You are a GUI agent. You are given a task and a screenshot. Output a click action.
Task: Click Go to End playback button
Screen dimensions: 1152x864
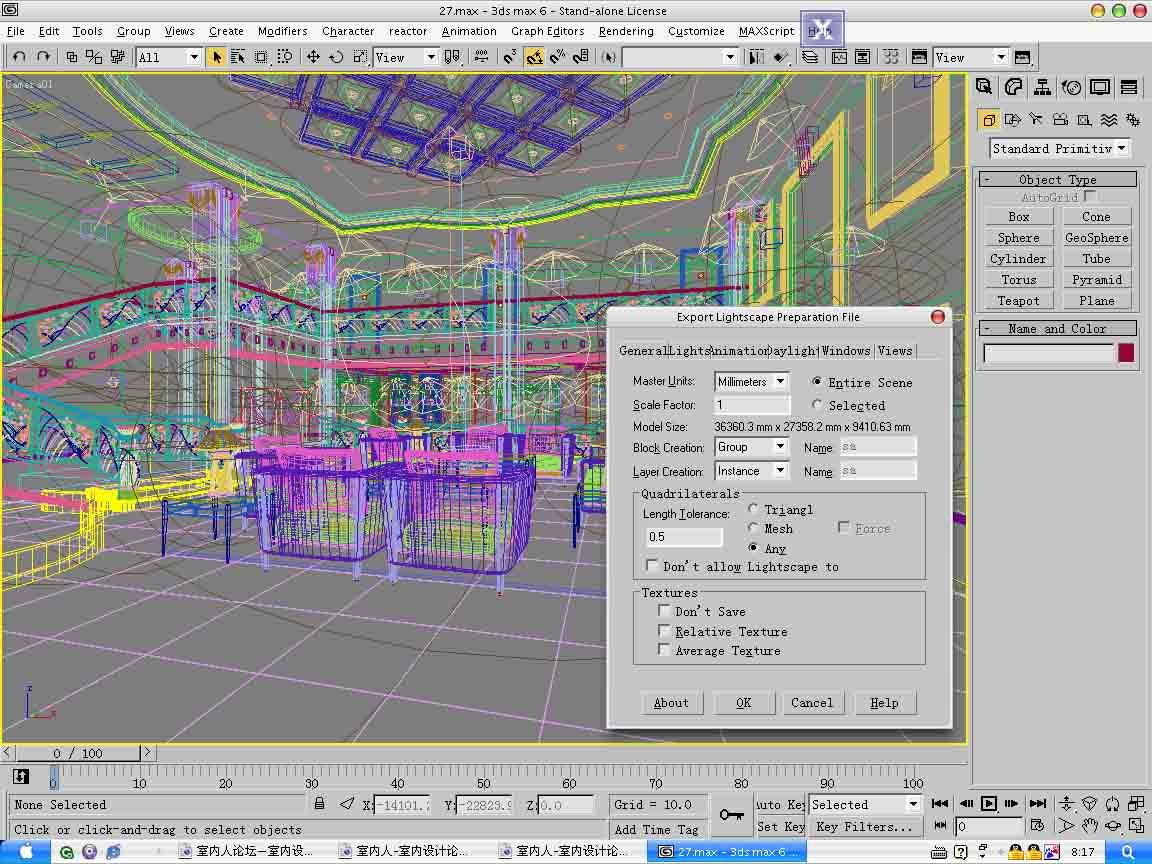point(1038,804)
